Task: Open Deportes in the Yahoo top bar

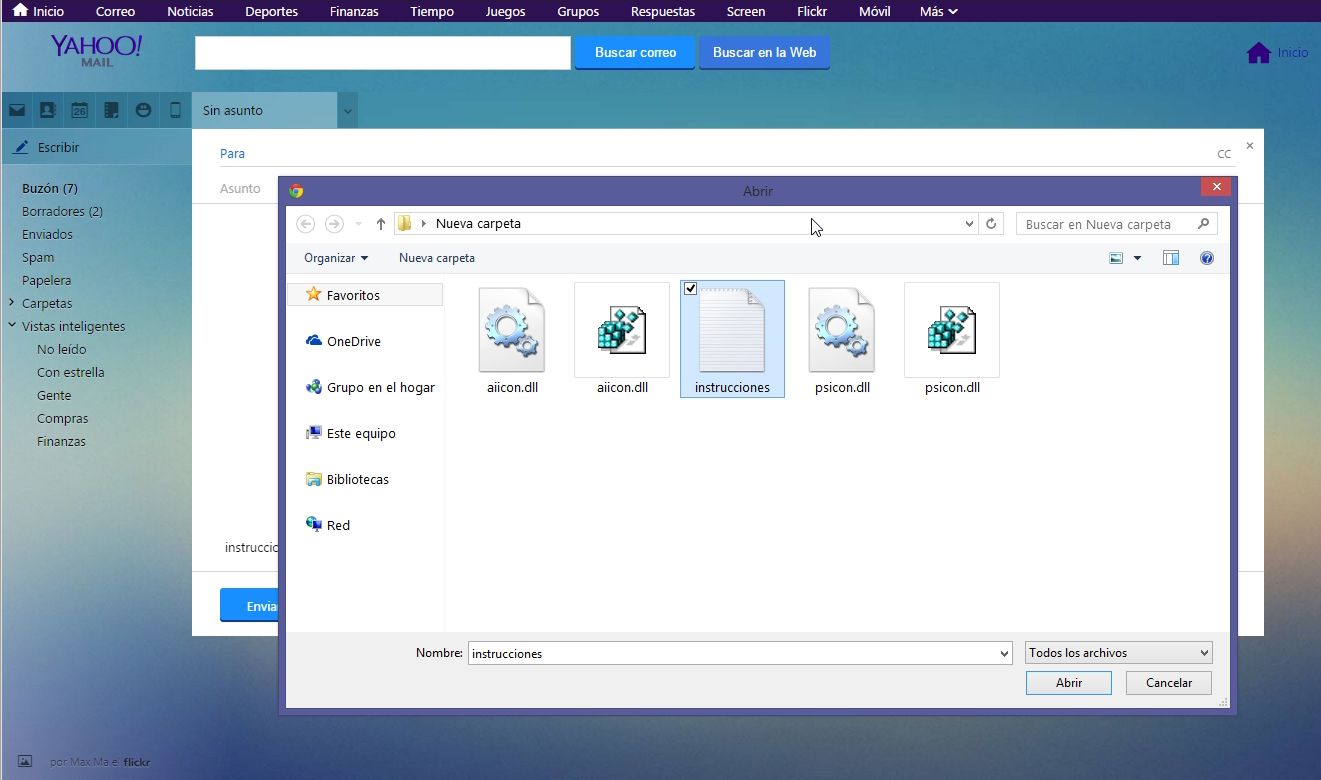Action: click(271, 12)
